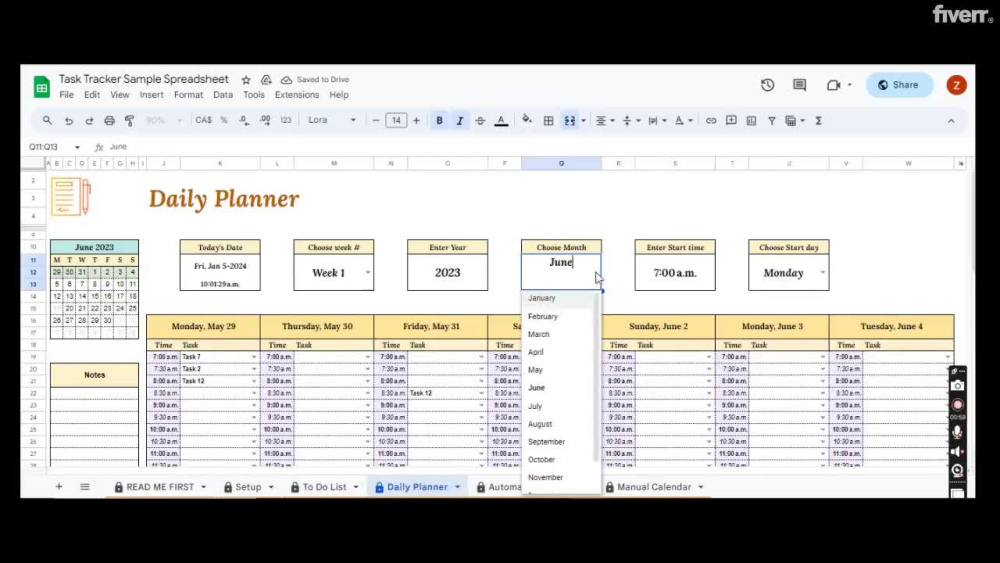Click the 7:00 a.m. start time cell
Image resolution: width=1000 pixels, height=563 pixels.
pyautogui.click(x=675, y=272)
